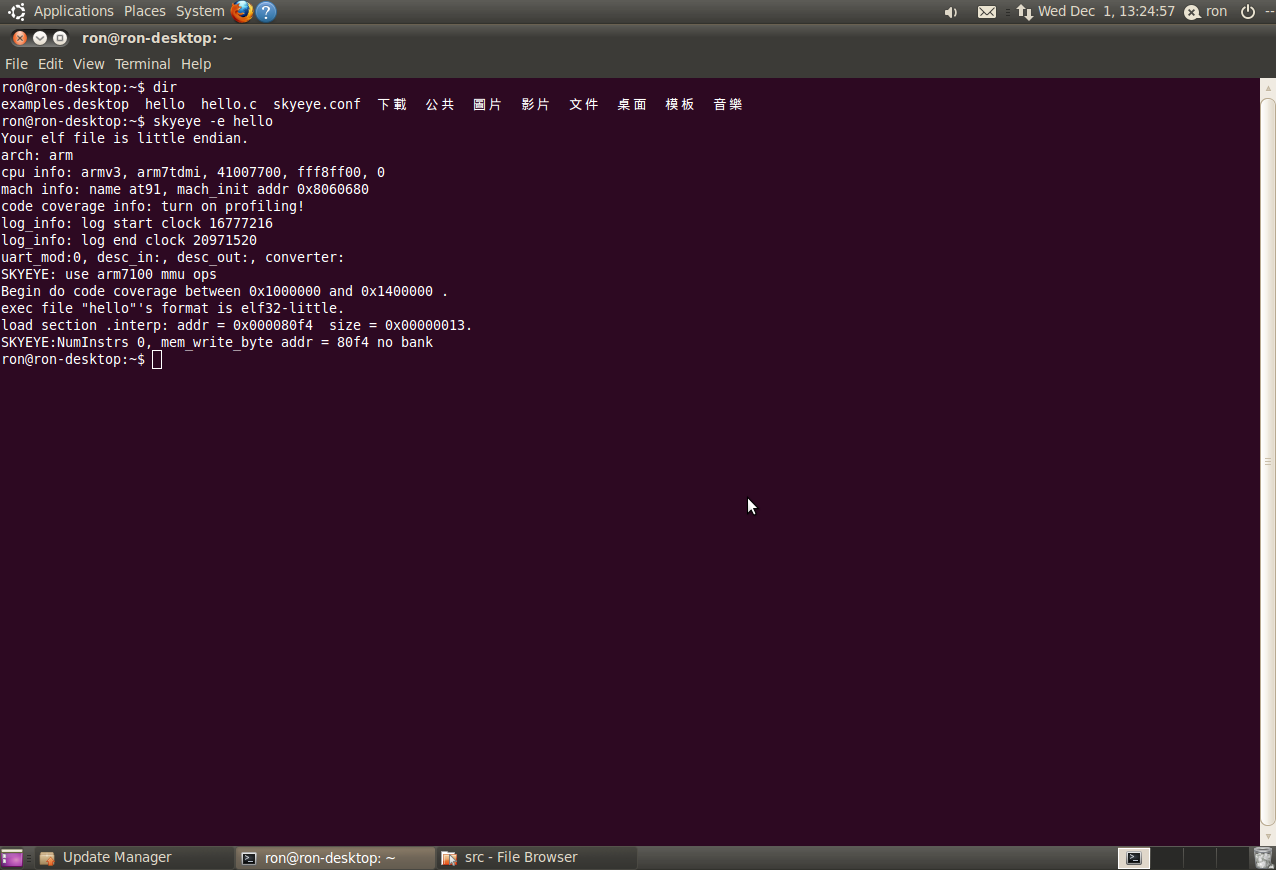Screen dimensions: 1276x870
Task: Launch Firefox from the top panel
Action: pos(242,12)
